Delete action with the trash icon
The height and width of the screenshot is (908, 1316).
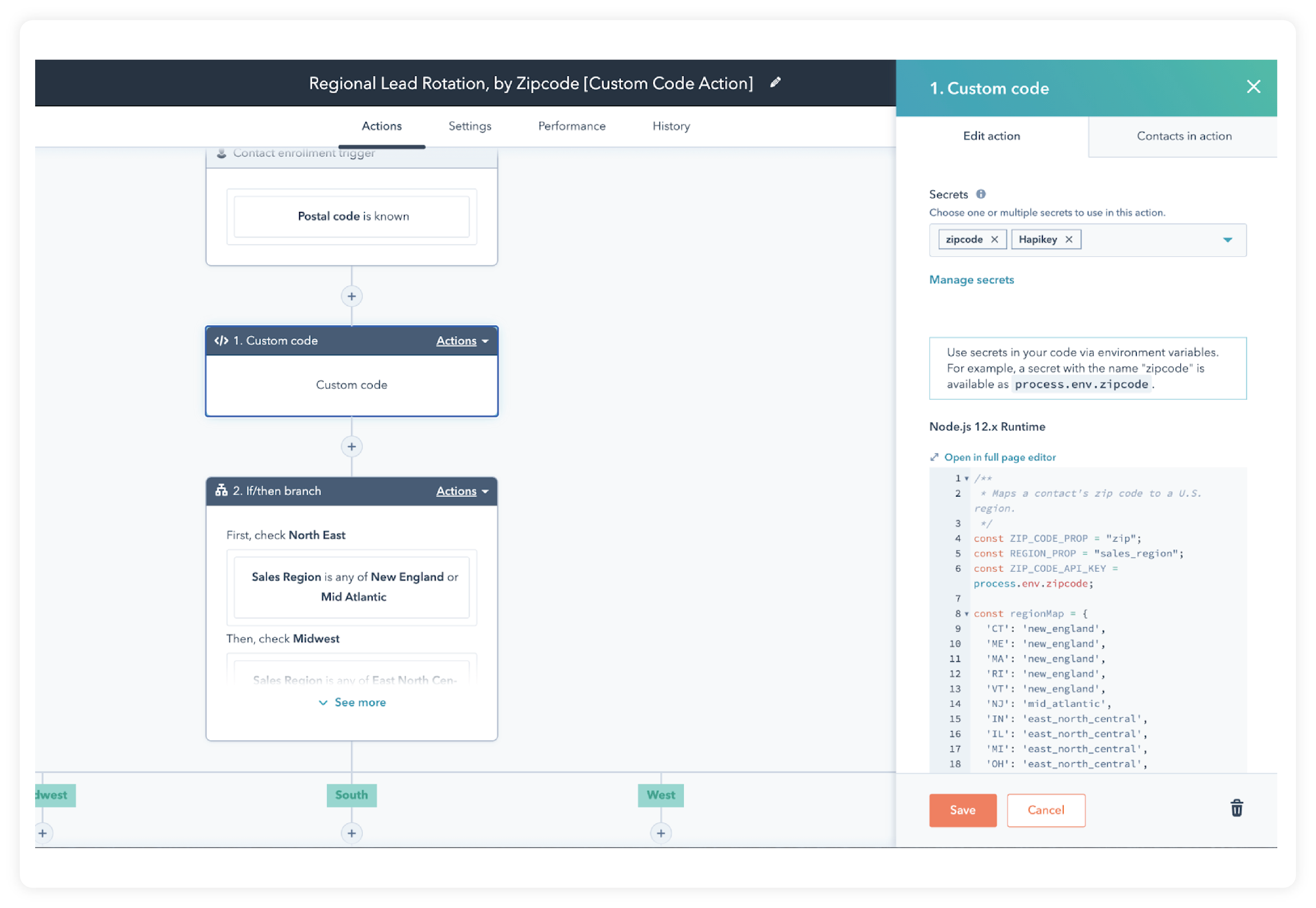(1236, 808)
